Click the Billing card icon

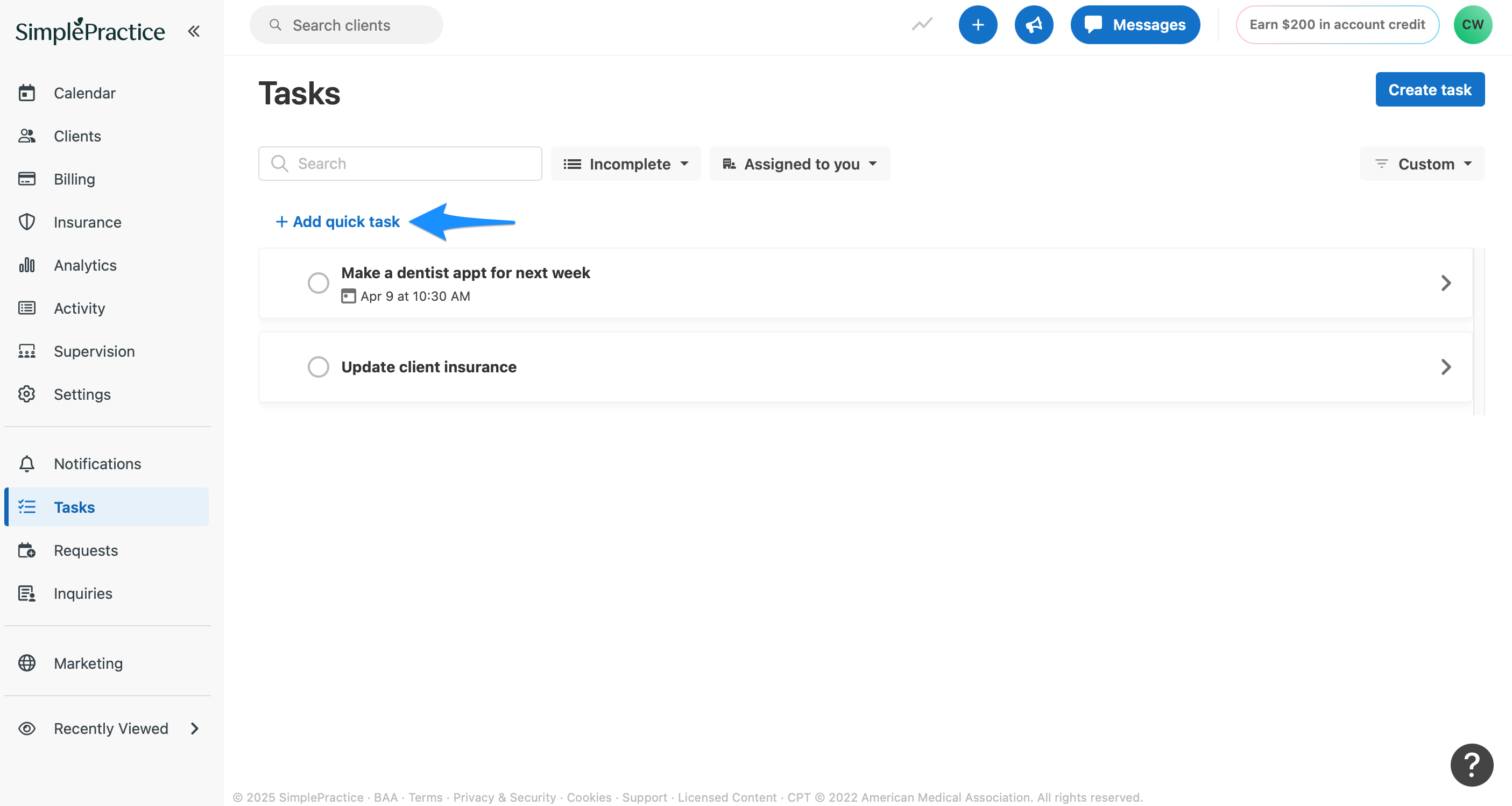click(x=27, y=179)
